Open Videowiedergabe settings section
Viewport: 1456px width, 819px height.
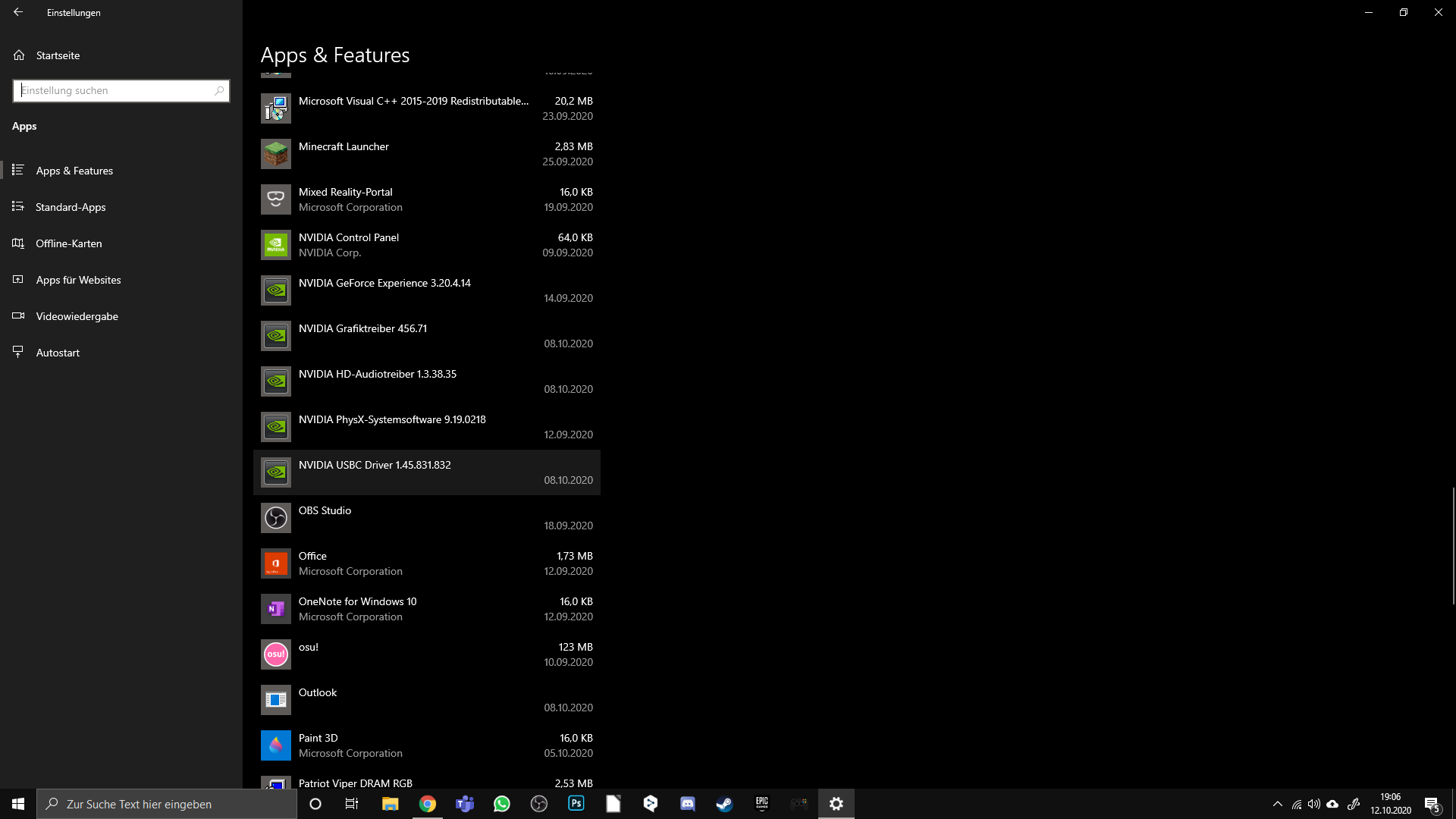coord(77,316)
